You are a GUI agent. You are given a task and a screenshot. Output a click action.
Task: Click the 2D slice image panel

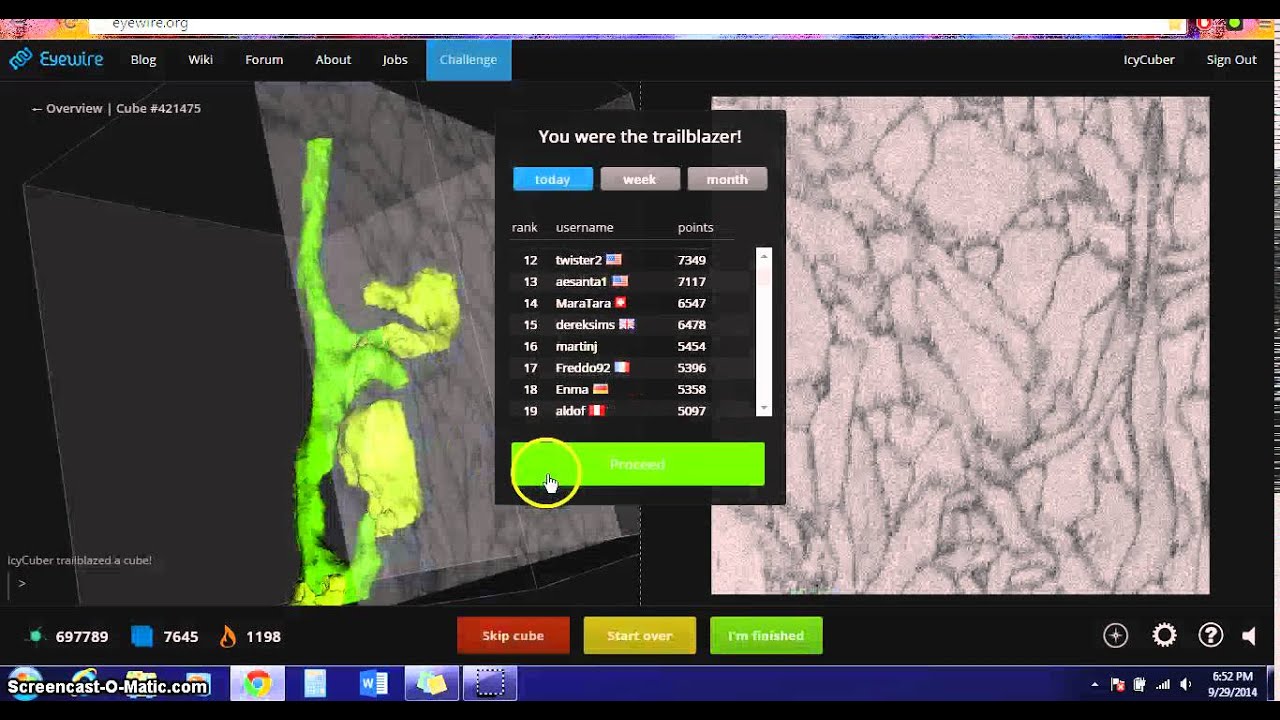click(960, 345)
